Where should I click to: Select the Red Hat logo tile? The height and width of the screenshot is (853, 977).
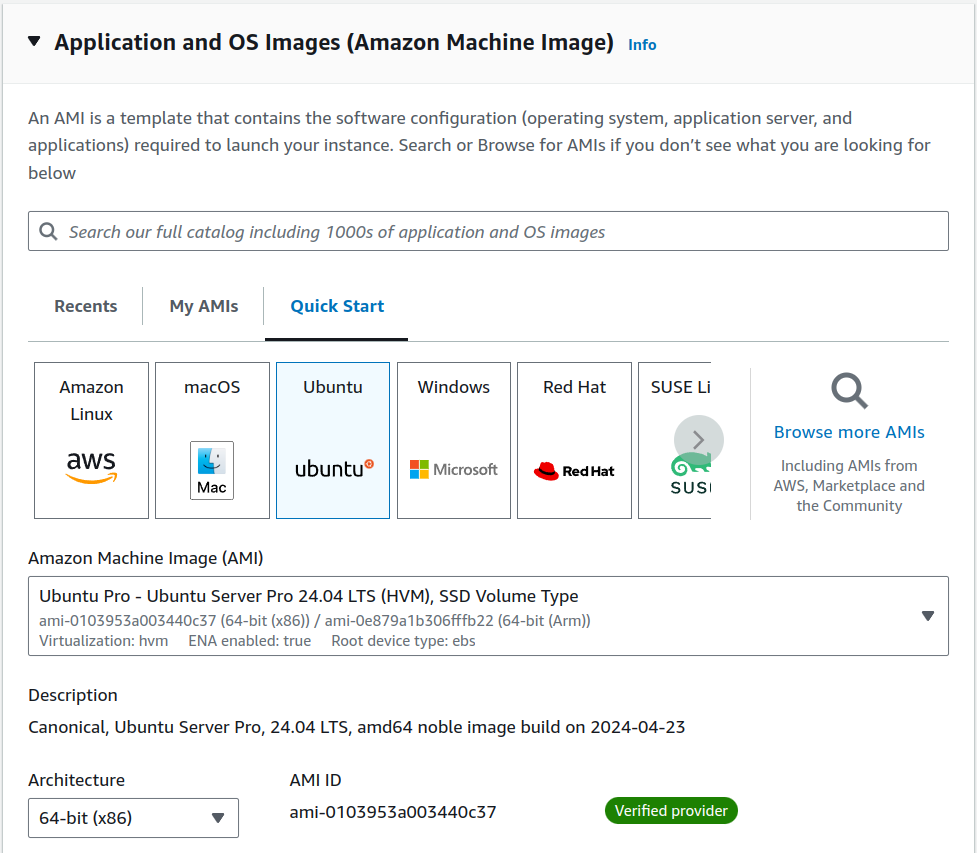[x=574, y=441]
